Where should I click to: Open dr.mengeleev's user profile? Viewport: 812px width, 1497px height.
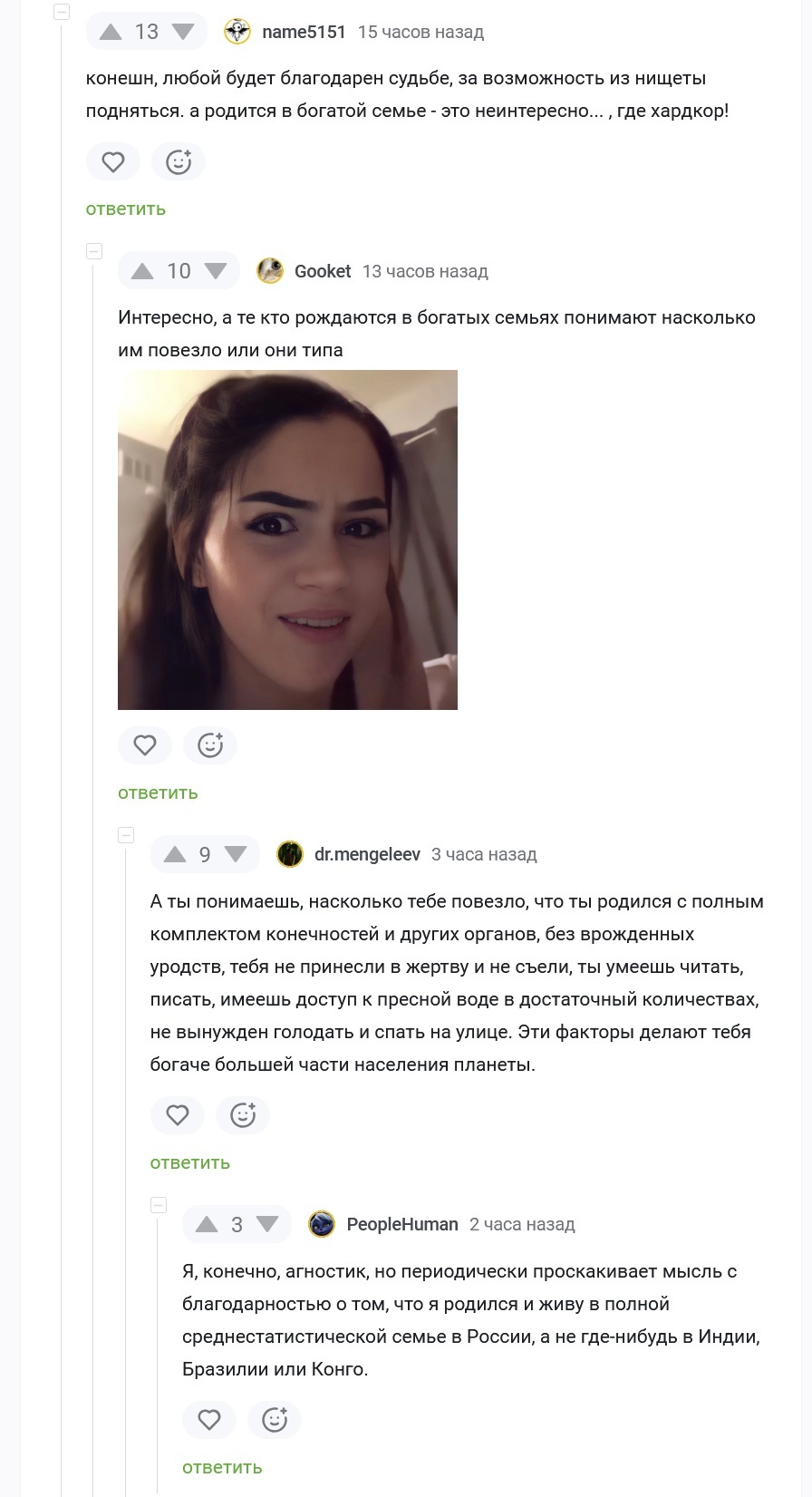coord(367,854)
